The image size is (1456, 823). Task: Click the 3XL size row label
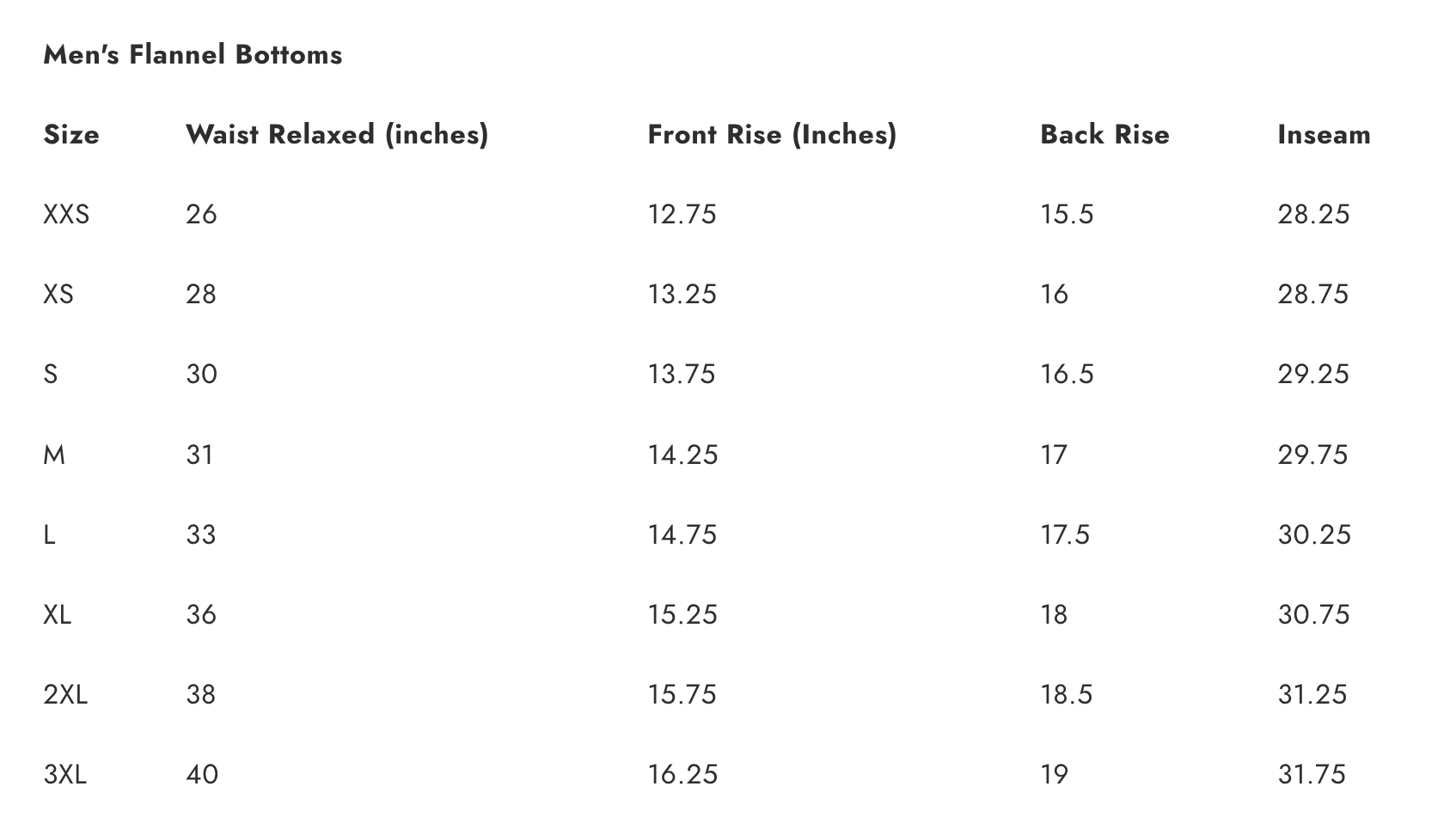tap(65, 774)
